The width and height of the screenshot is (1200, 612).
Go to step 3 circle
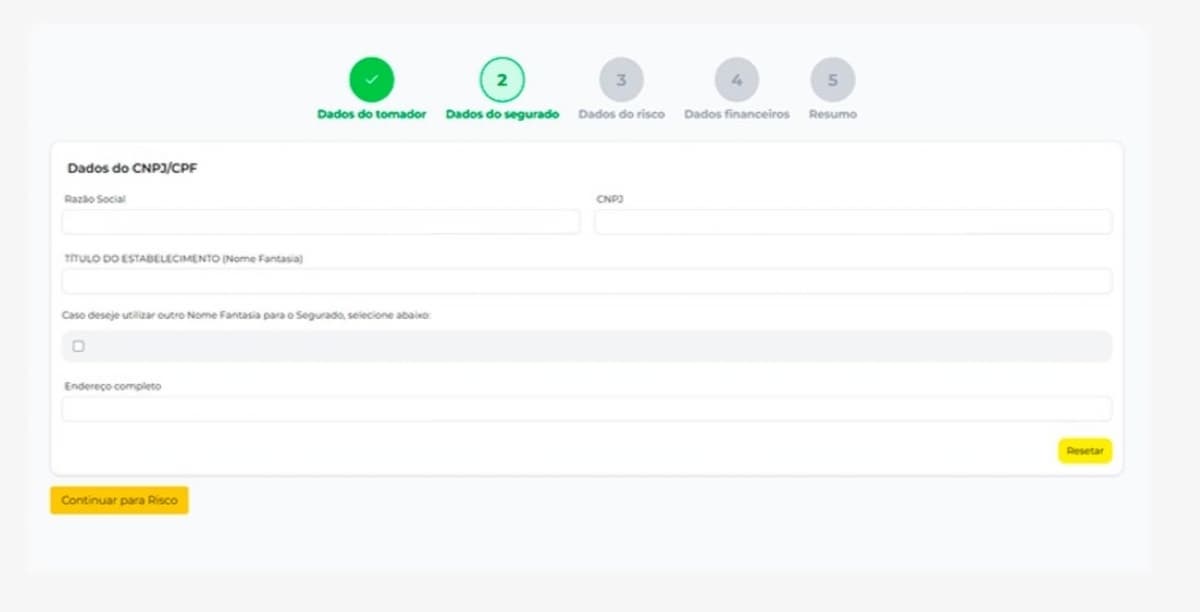tap(621, 80)
